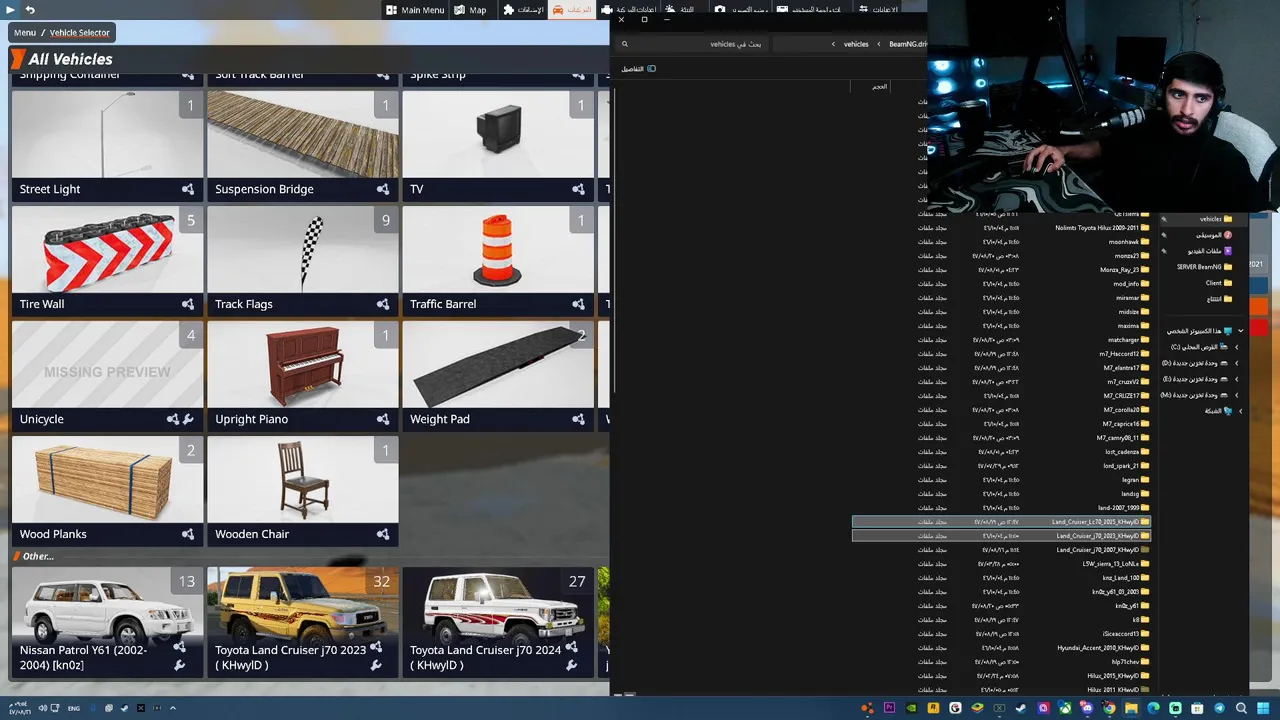Open Street Light configurations icon
The image size is (1280, 720).
point(187,189)
